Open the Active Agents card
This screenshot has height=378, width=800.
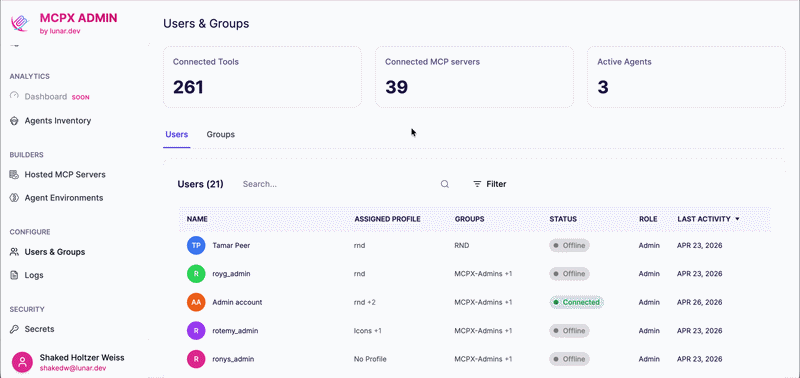[x=686, y=77]
